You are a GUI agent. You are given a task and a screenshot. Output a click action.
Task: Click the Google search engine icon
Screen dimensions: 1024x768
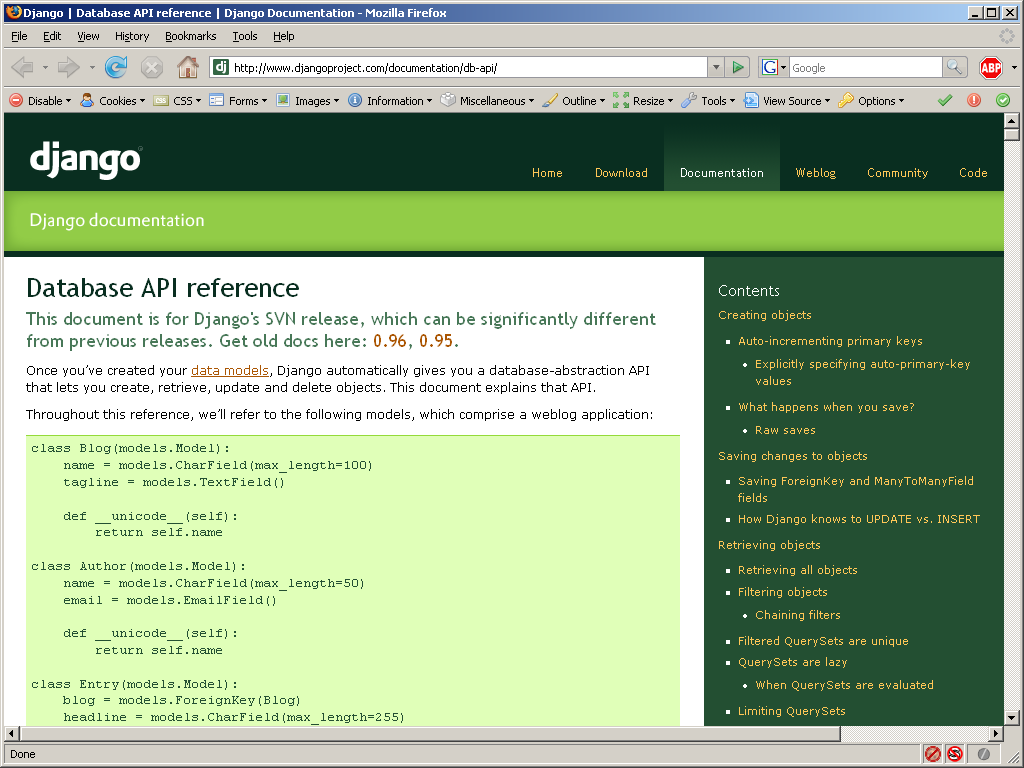770,67
